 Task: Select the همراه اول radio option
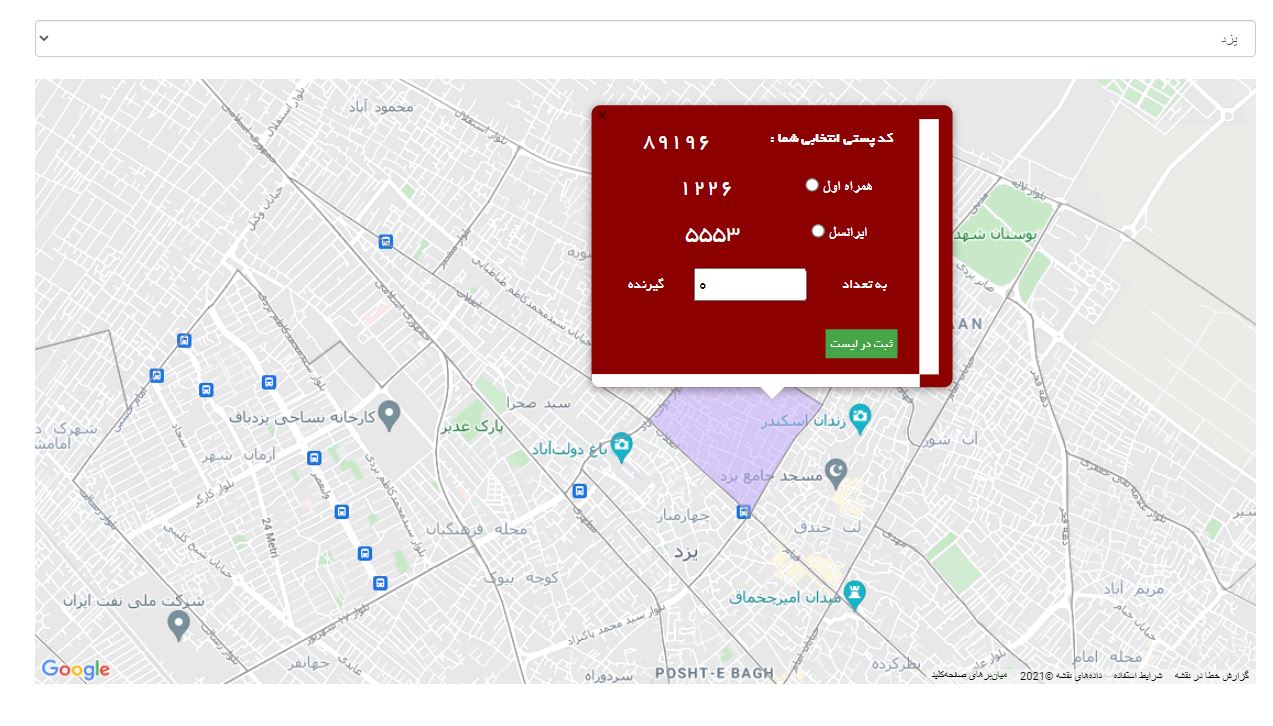(x=812, y=185)
